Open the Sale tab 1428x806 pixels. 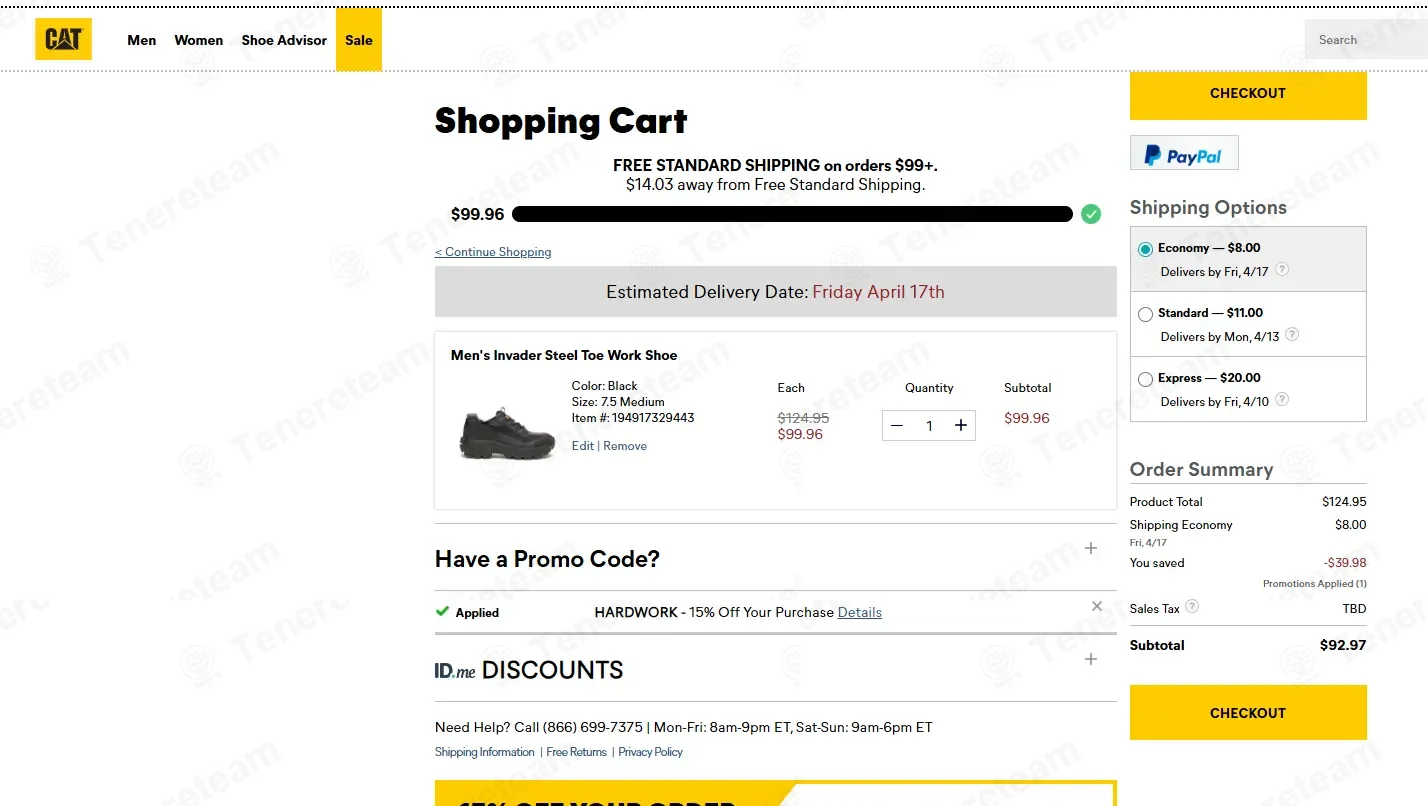359,40
